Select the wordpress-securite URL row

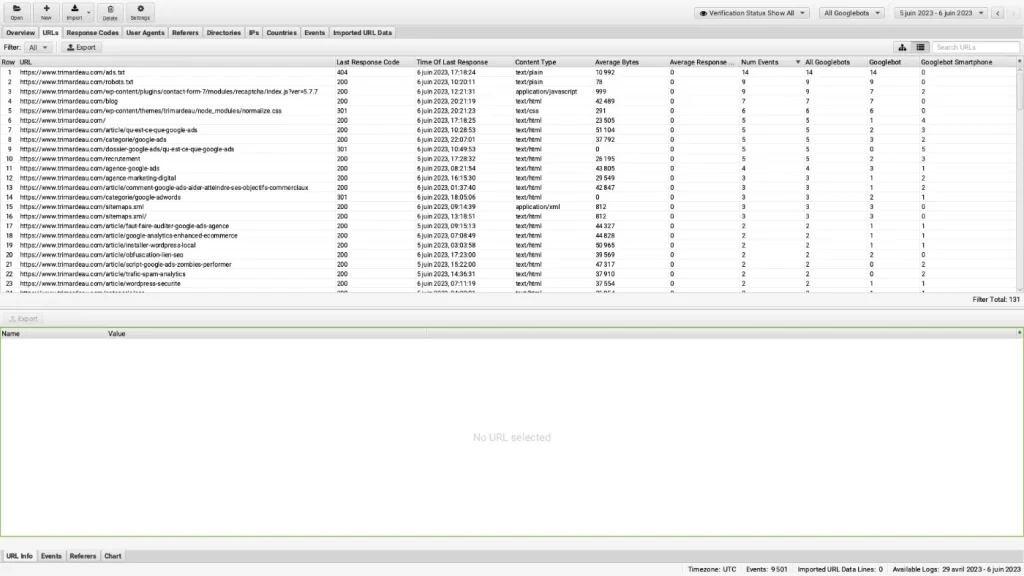509,283
